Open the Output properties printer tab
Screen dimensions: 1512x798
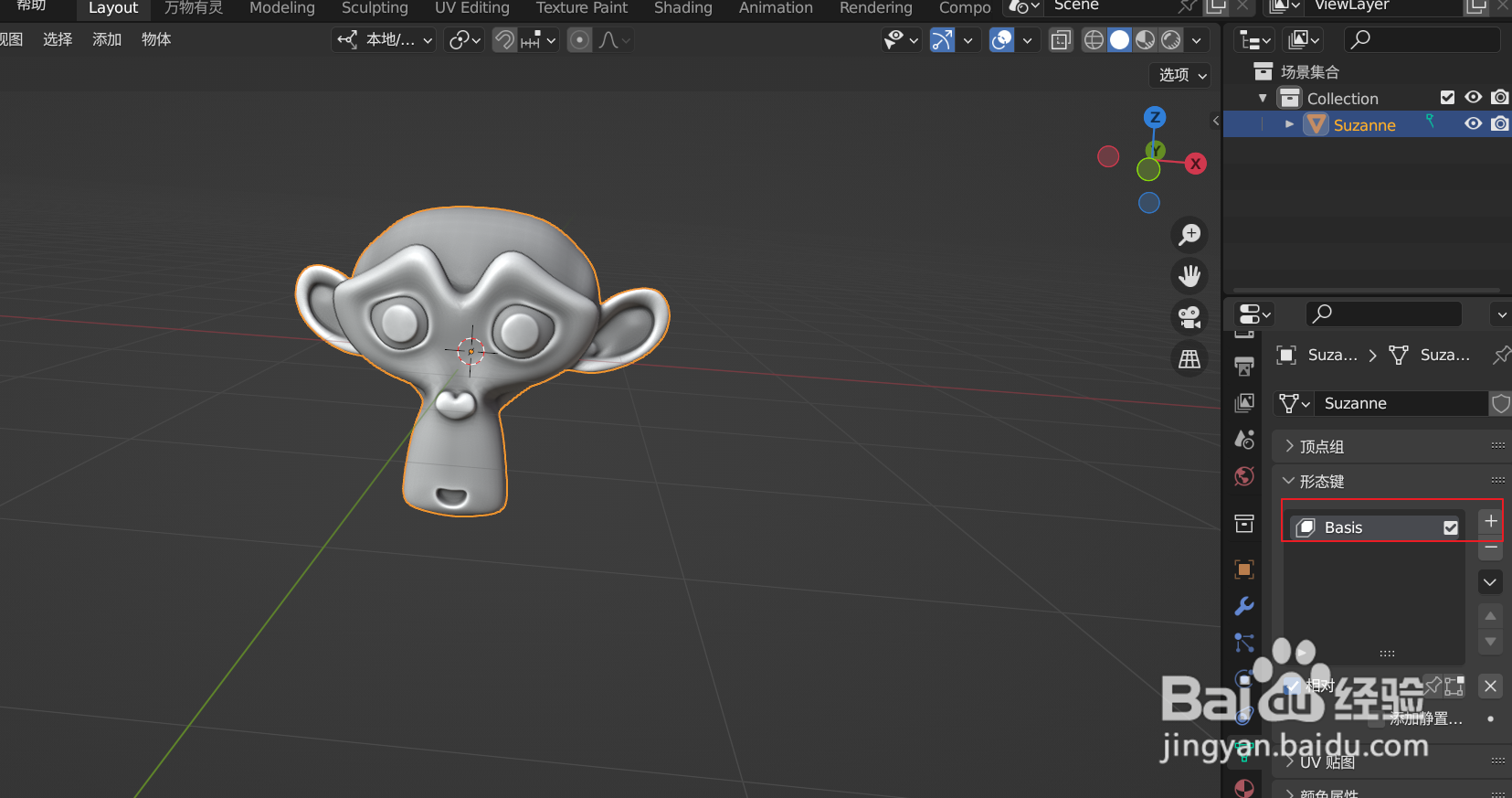tap(1244, 367)
